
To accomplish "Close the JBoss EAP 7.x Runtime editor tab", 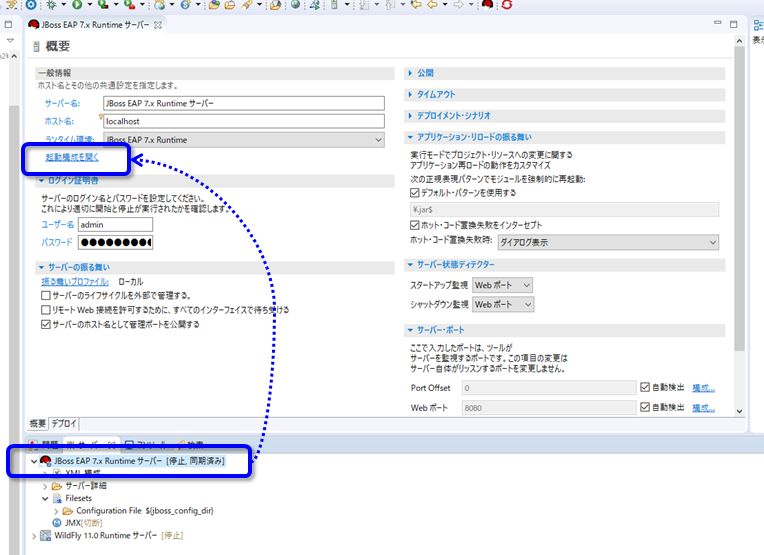I will 158,25.
